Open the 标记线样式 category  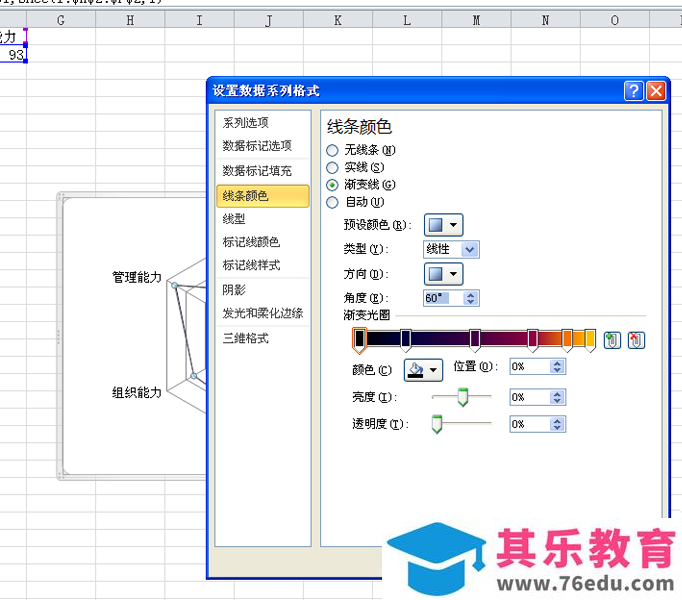[263, 265]
